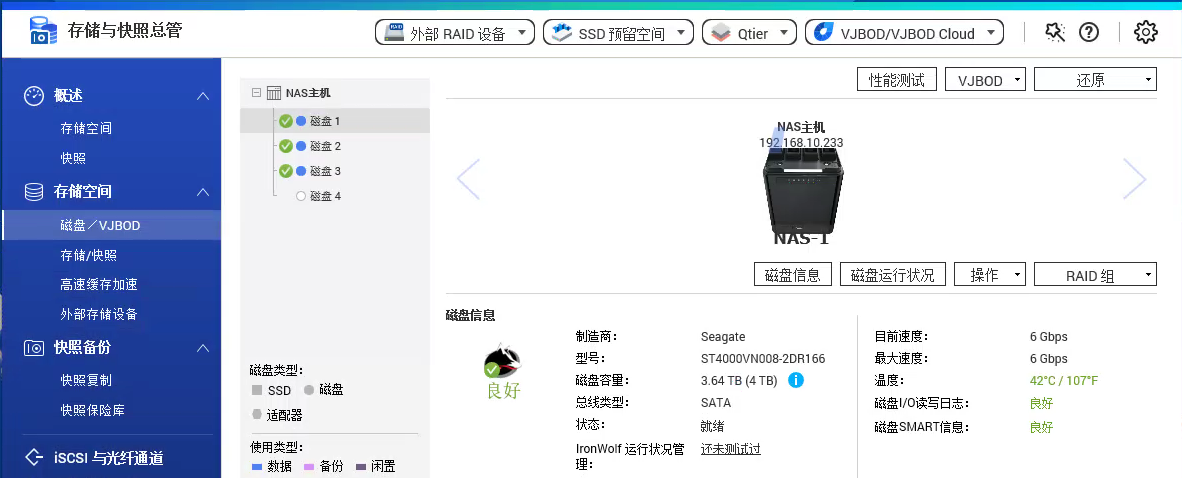Click the 性能测试 button

[897, 80]
